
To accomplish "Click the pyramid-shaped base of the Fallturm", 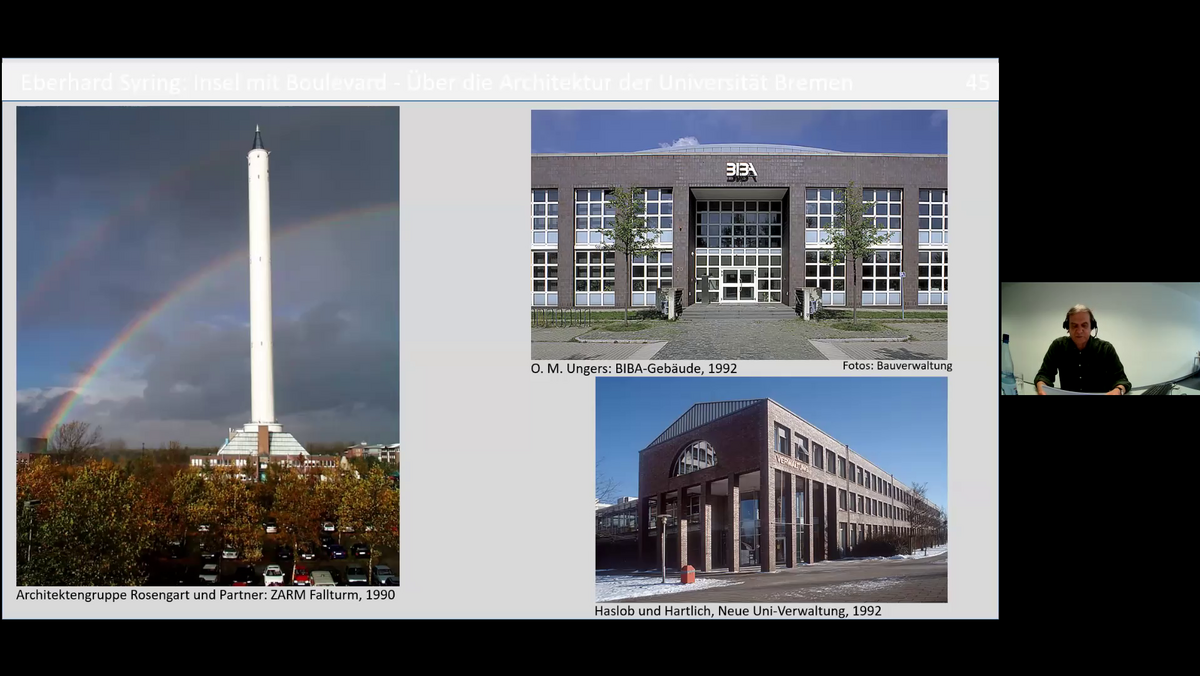I will tap(262, 441).
